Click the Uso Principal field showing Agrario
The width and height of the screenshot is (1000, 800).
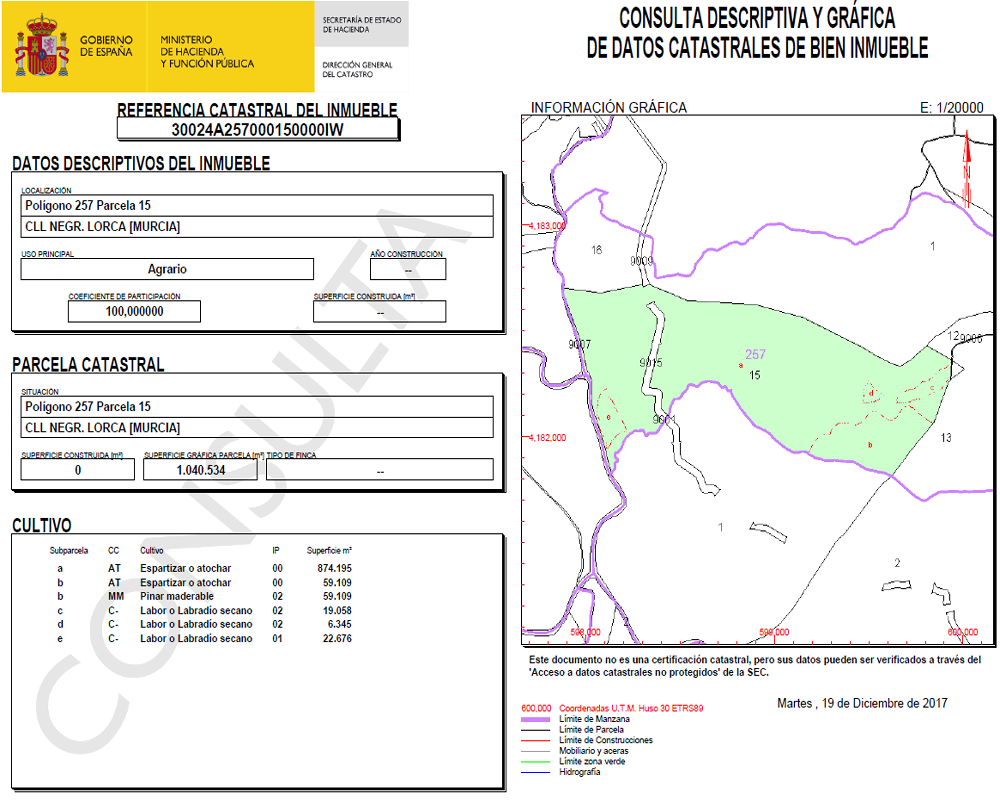[x=167, y=269]
